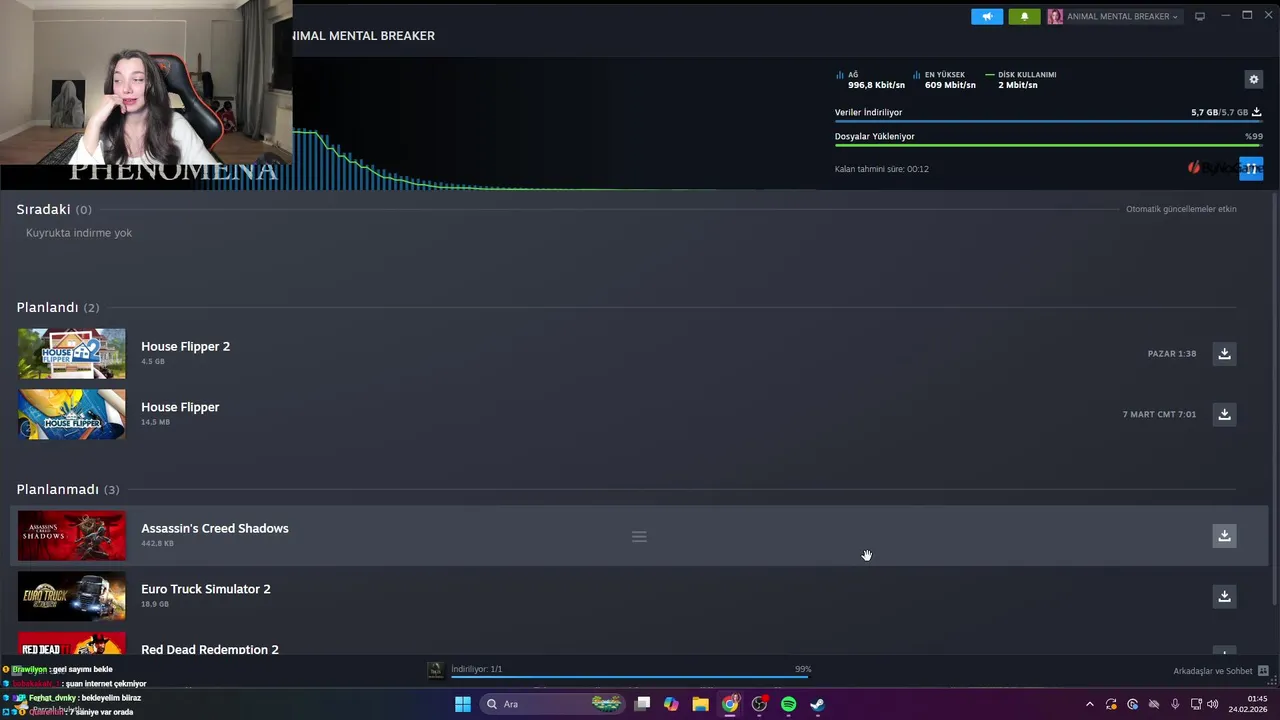The height and width of the screenshot is (720, 1280).
Task: Open clock and date 01:45 flyout
Action: point(1249,704)
